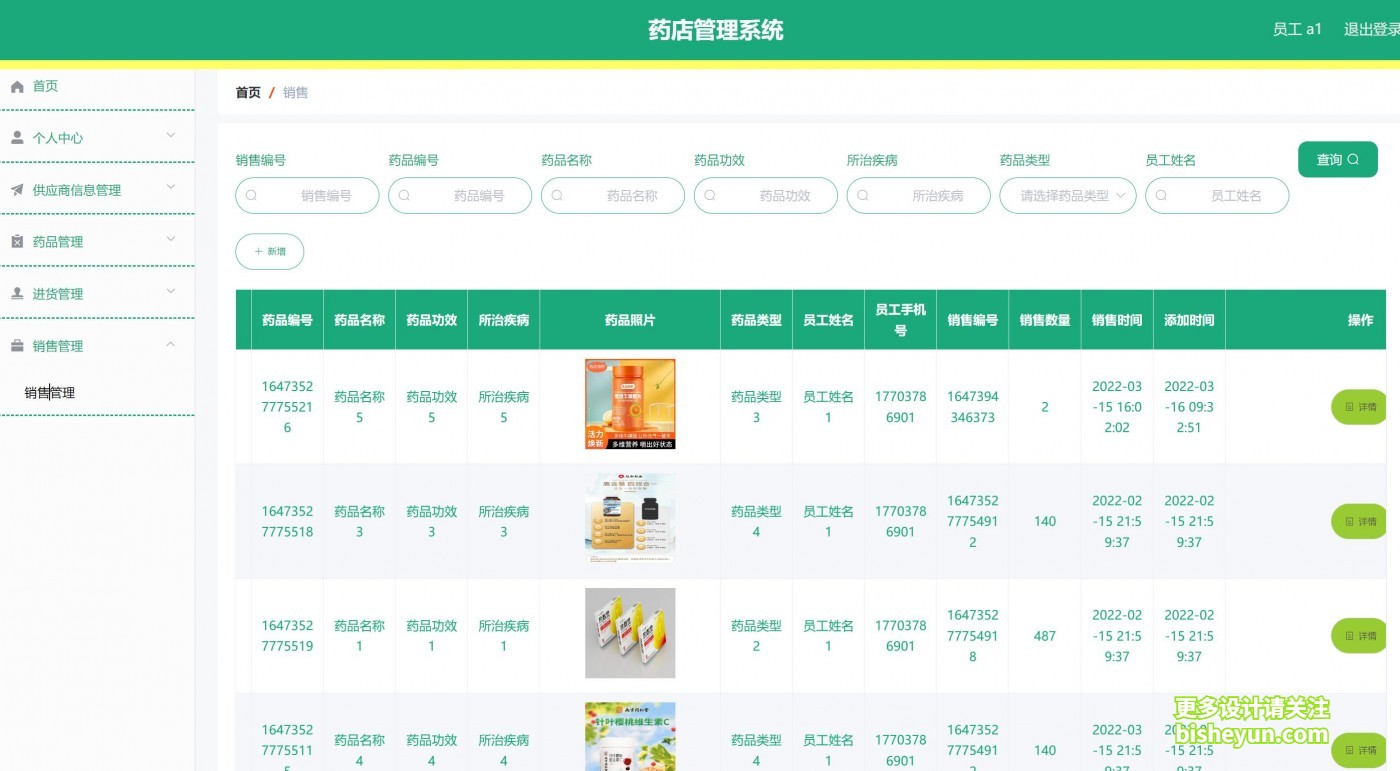This screenshot has height=771, width=1400.
Task: Click the 新增 add button
Action: point(270,252)
